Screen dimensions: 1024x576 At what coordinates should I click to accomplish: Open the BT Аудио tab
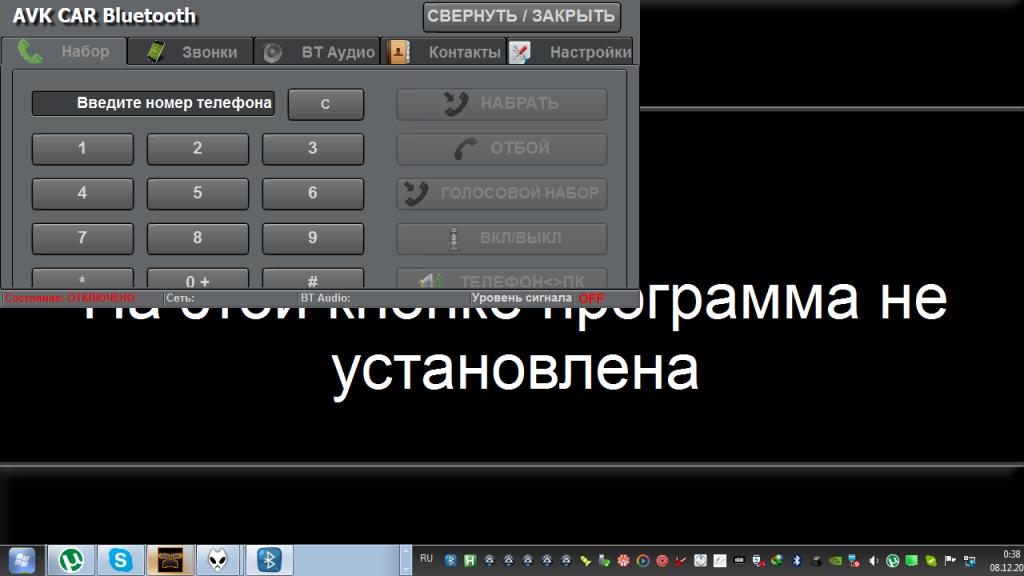pos(317,52)
